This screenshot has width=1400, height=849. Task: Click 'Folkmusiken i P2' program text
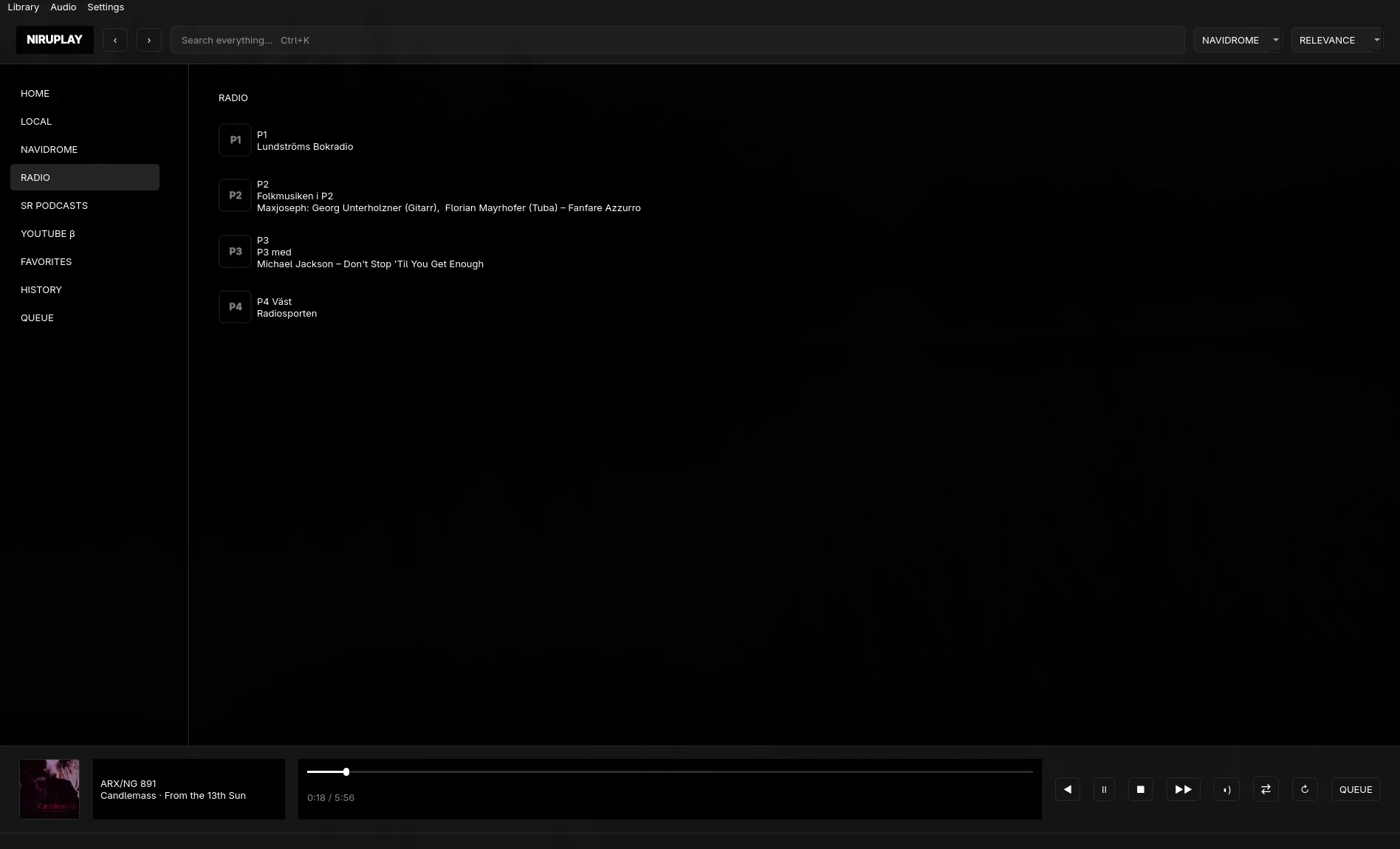pos(295,196)
